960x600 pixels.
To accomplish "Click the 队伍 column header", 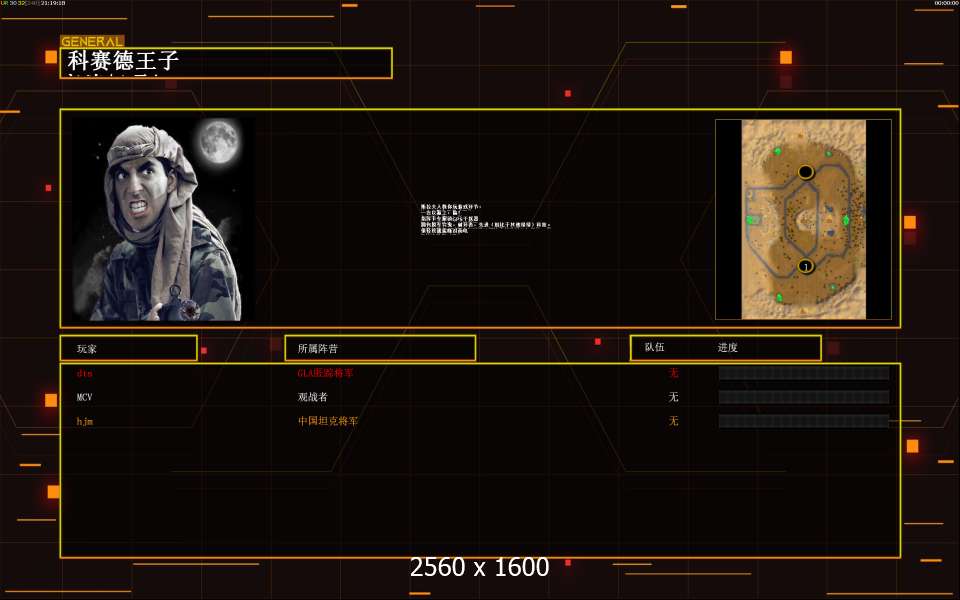I will click(654, 347).
